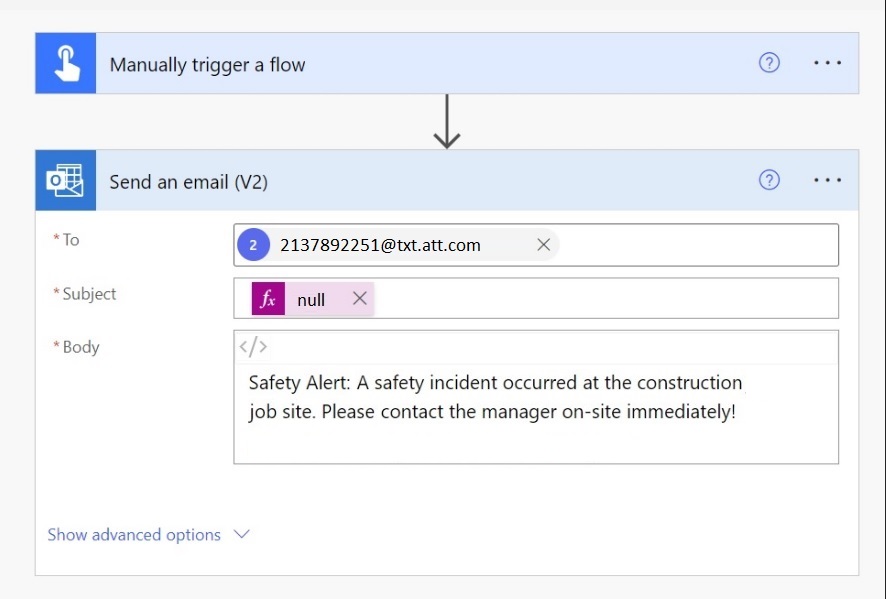Image resolution: width=886 pixels, height=599 pixels.
Task: Remove the 2137892251@txt.att.com recipient
Action: pyautogui.click(x=544, y=245)
